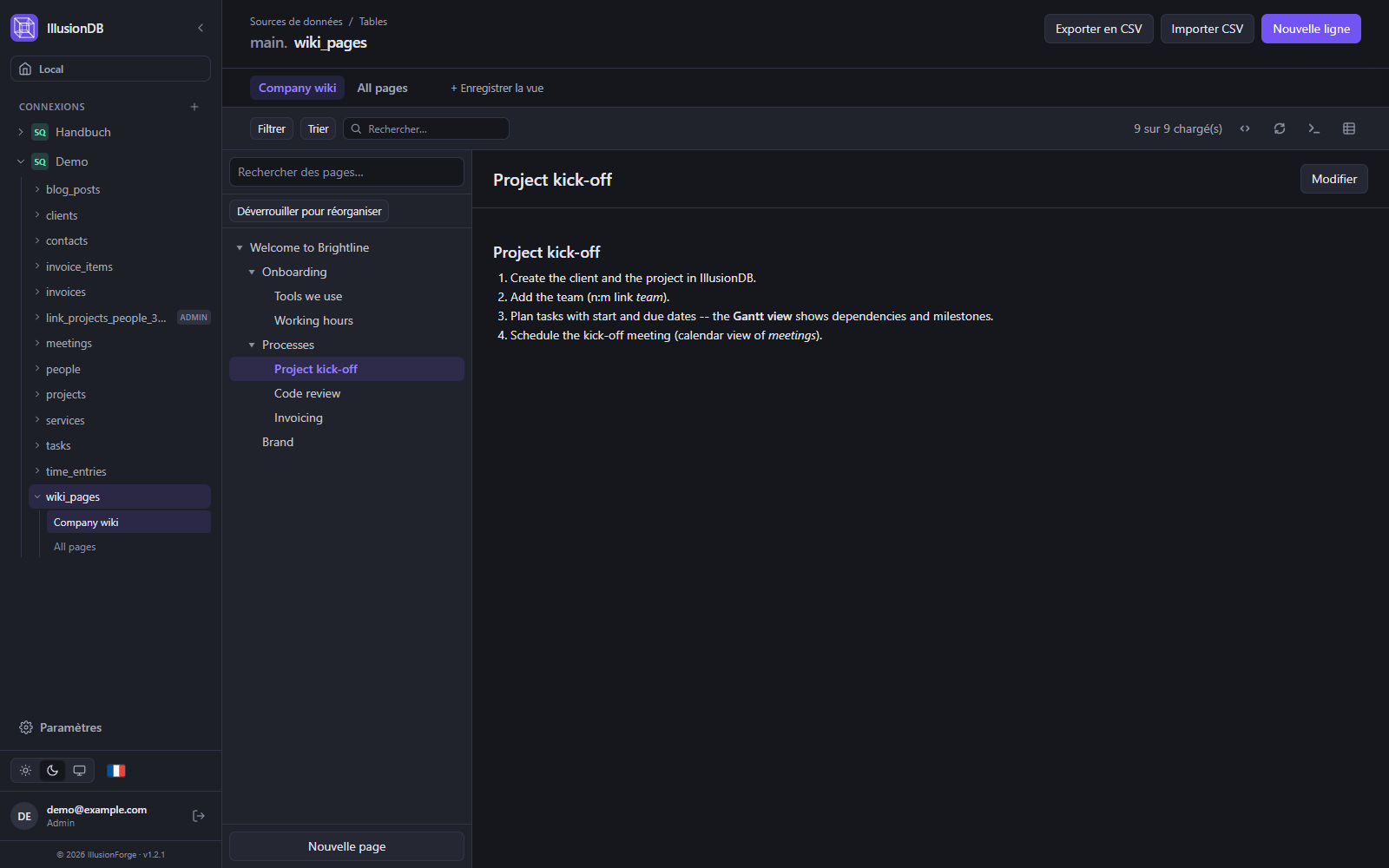Create a Nouvelle page
The width and height of the screenshot is (1389, 868).
(346, 846)
